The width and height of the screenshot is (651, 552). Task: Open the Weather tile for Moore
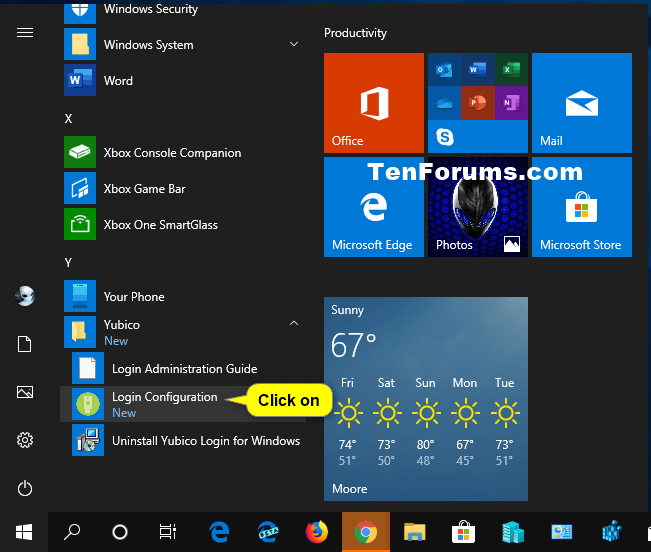click(426, 399)
